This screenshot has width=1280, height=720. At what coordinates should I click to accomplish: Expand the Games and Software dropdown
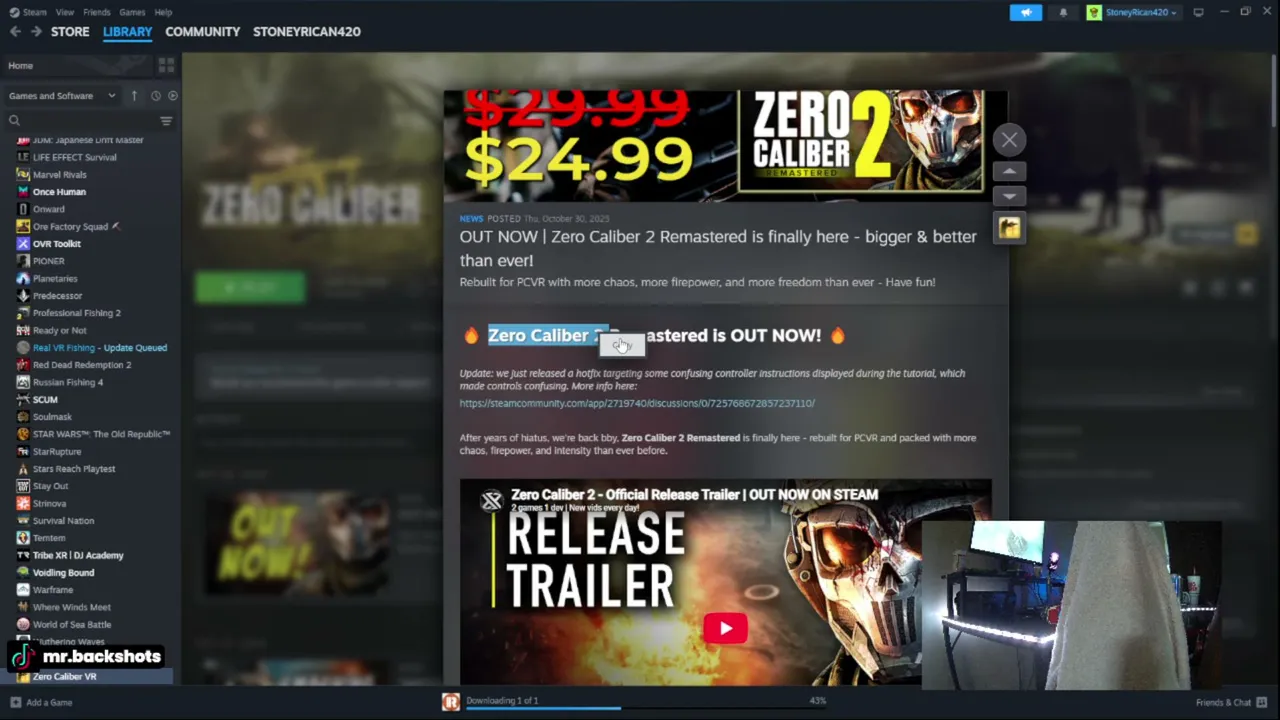click(x=62, y=96)
